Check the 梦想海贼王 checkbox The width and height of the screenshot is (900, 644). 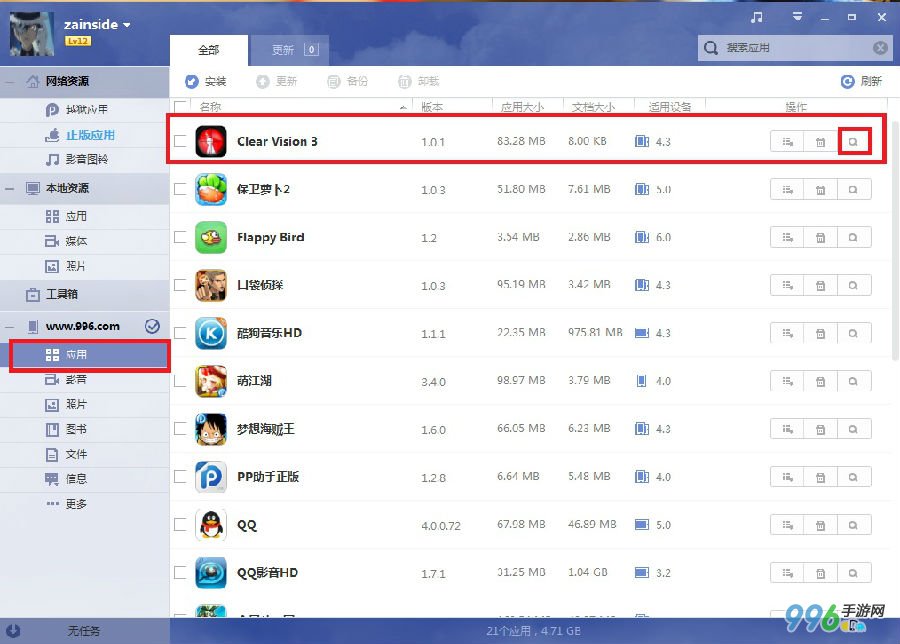pos(180,429)
